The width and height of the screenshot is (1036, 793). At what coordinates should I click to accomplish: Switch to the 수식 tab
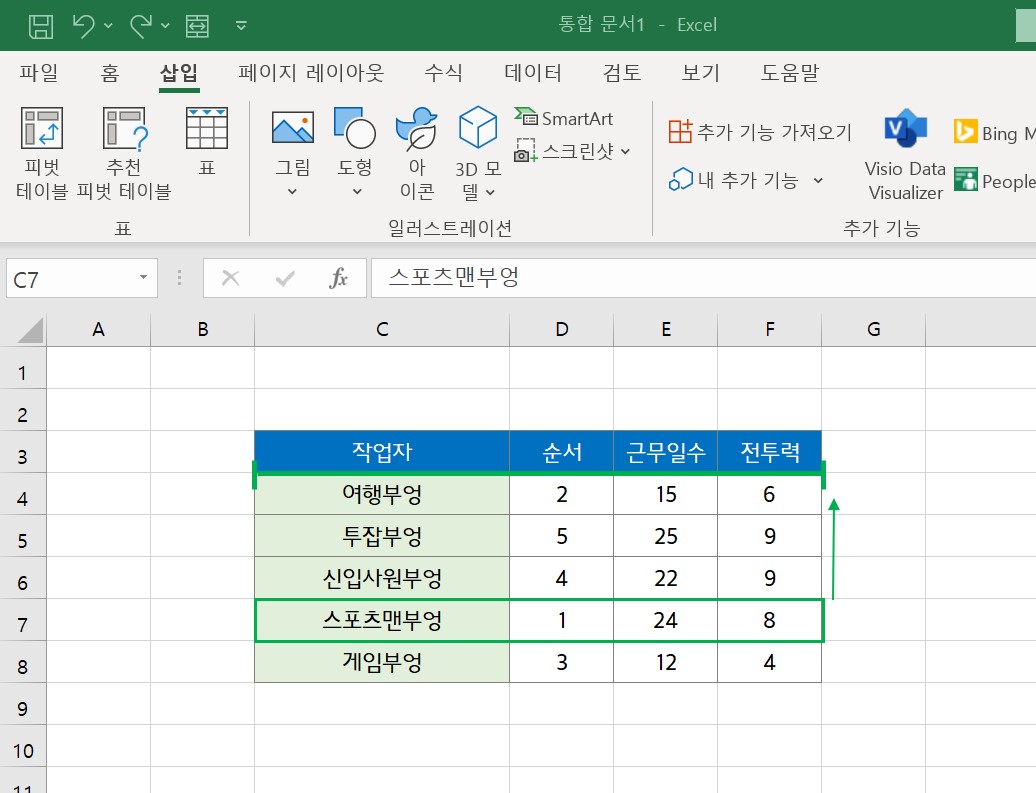[x=443, y=72]
